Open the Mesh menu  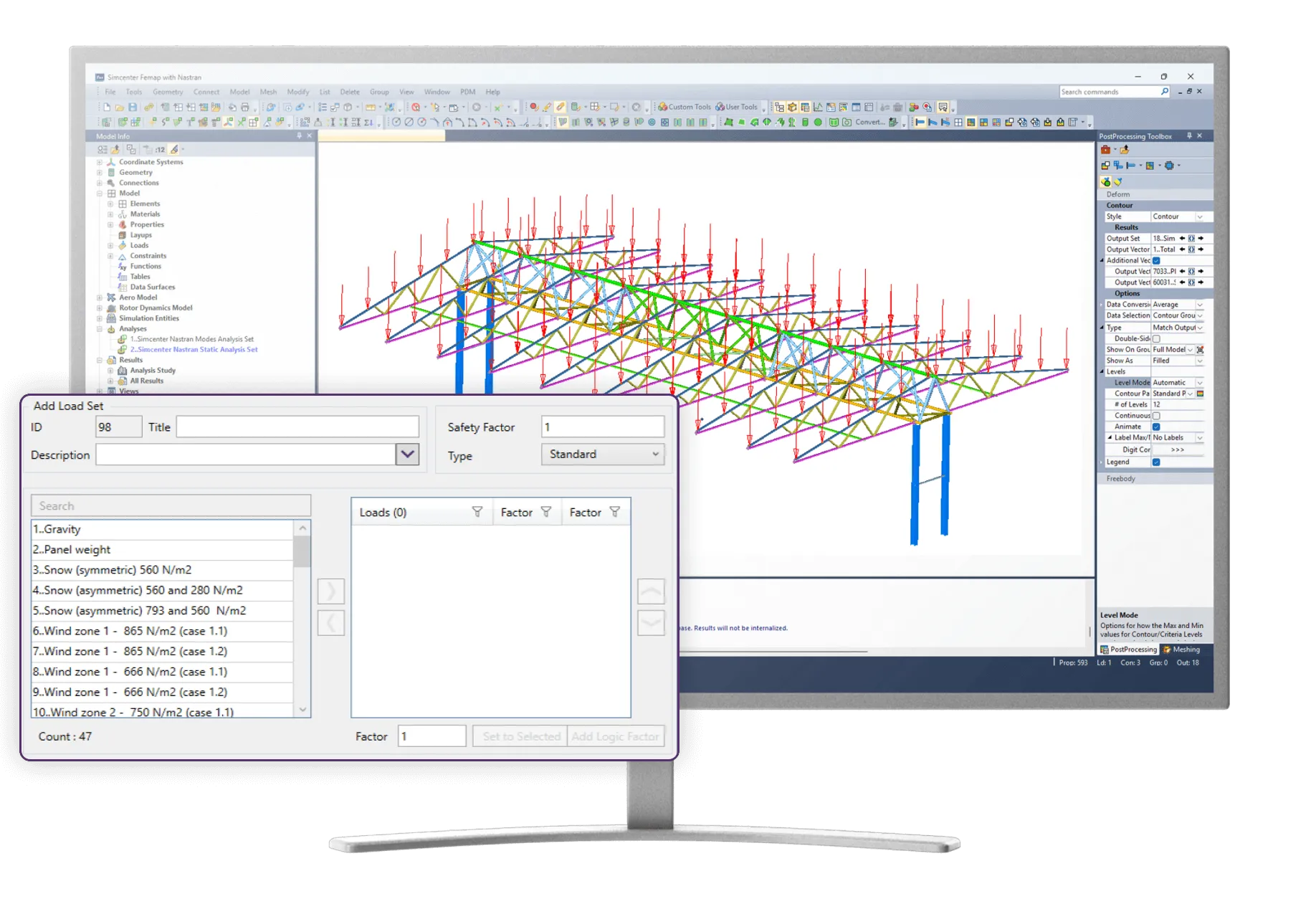268,92
